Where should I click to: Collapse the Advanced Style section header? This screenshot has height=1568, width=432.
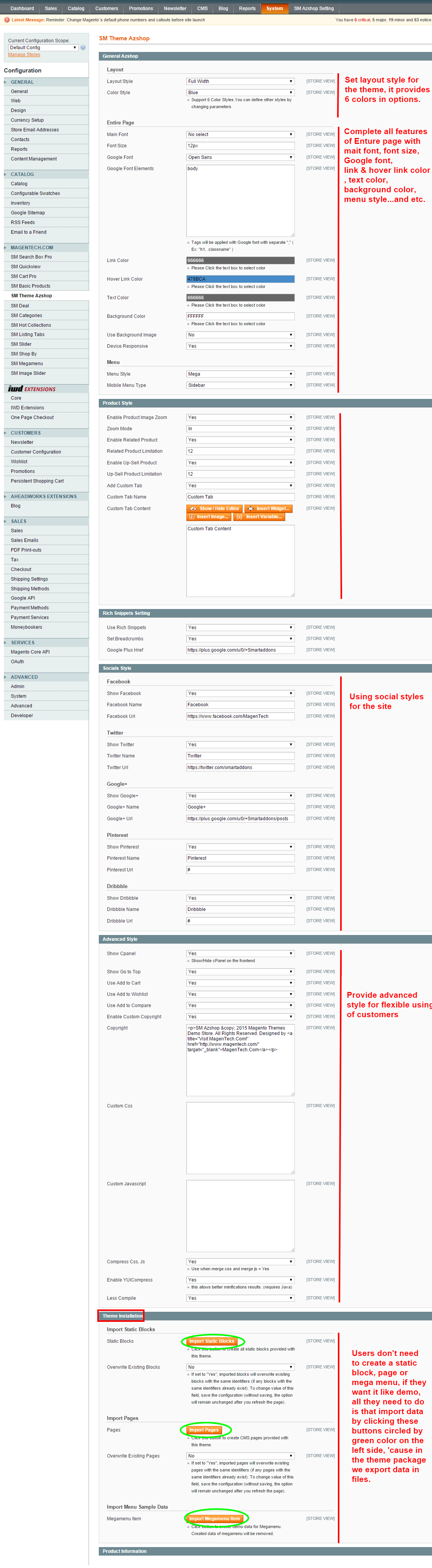pyautogui.click(x=265, y=939)
